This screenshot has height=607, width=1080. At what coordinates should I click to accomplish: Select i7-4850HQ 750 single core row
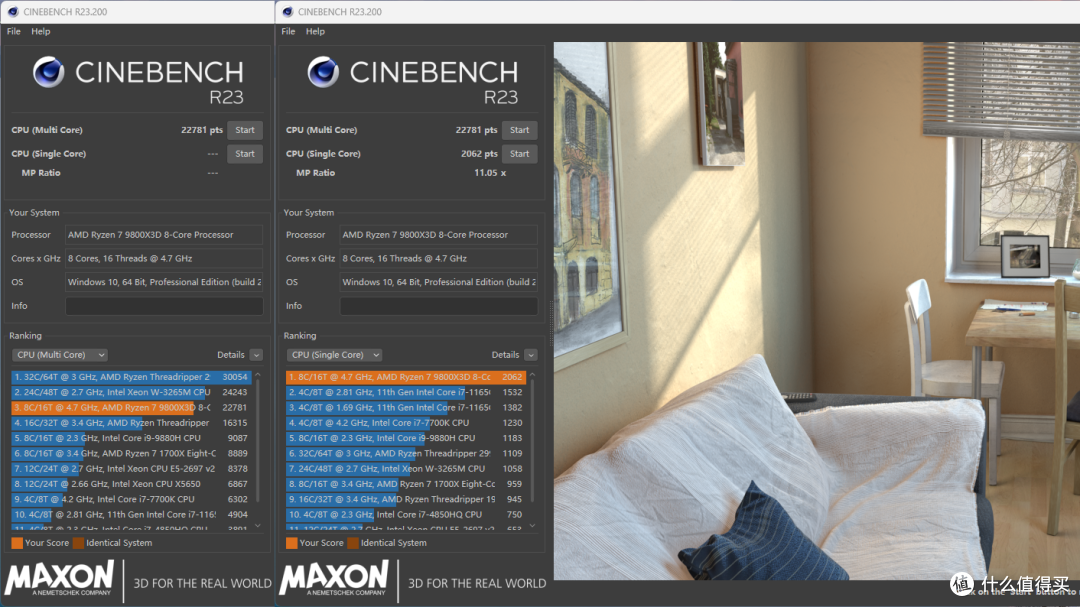click(x=406, y=515)
